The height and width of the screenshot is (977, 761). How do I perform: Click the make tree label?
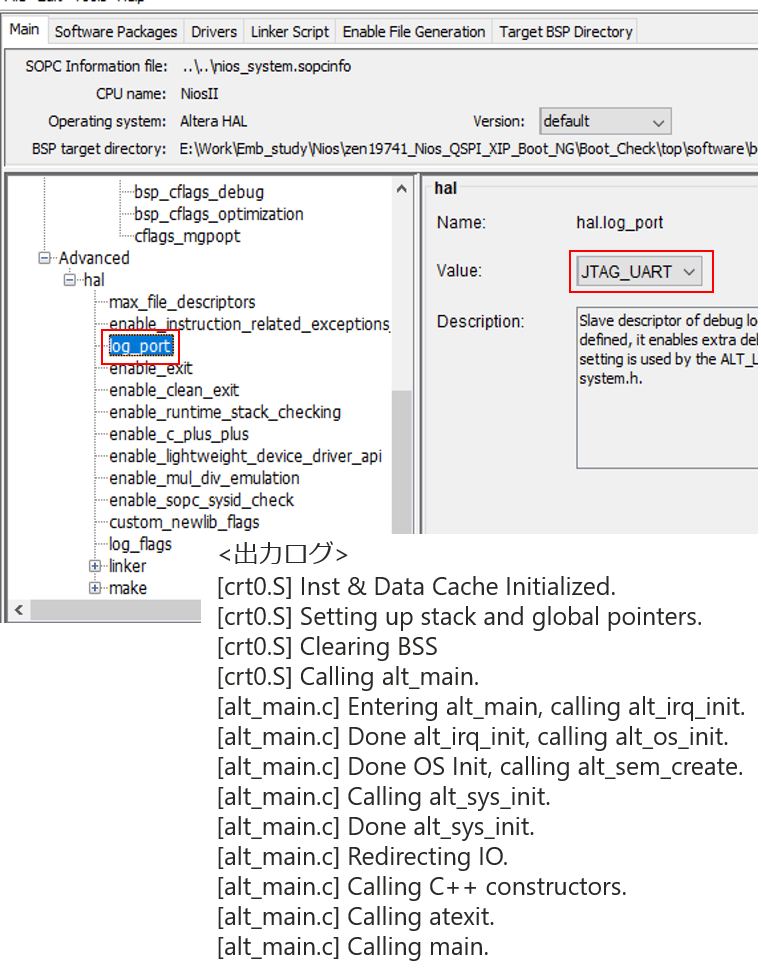point(128,588)
